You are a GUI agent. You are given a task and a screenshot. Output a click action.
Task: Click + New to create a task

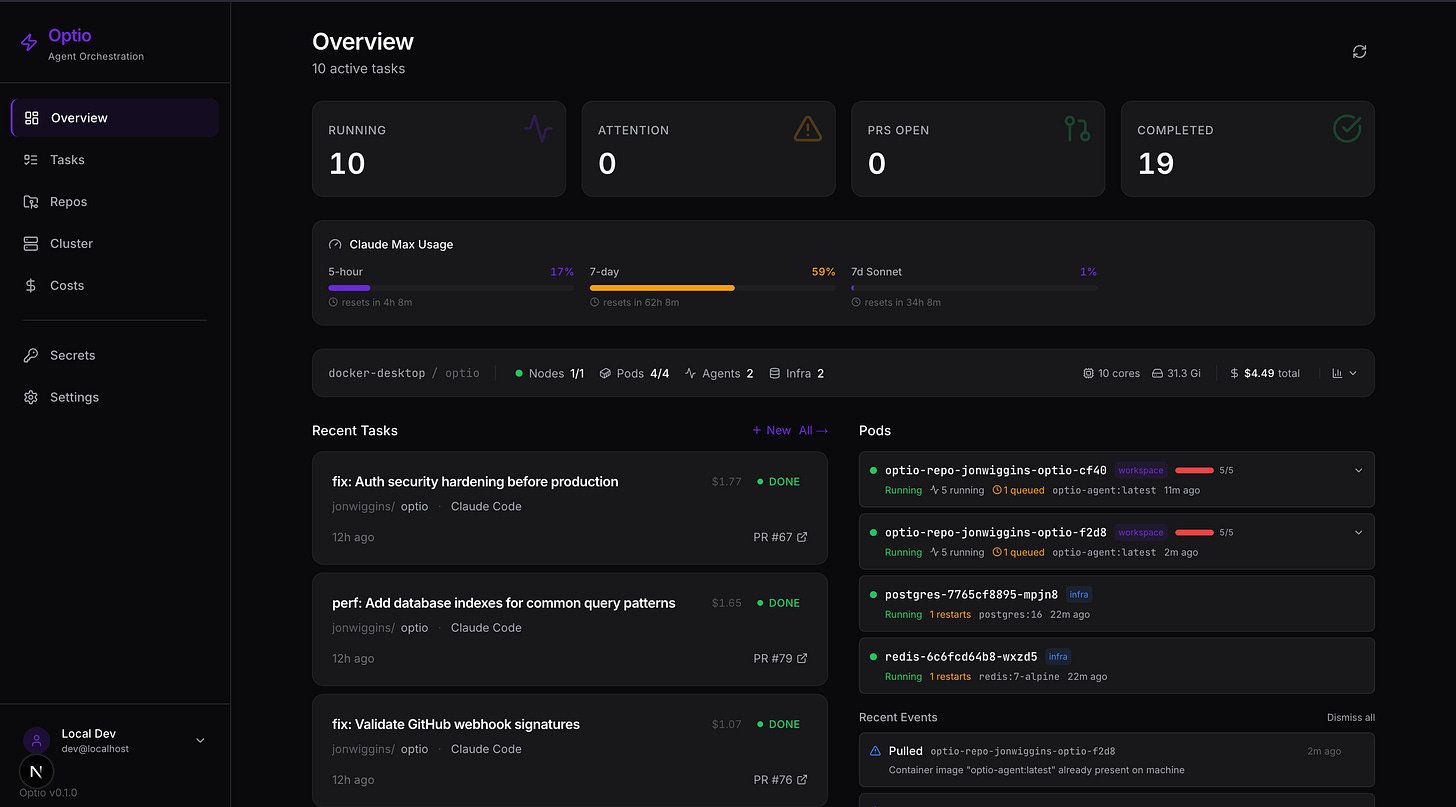click(770, 430)
